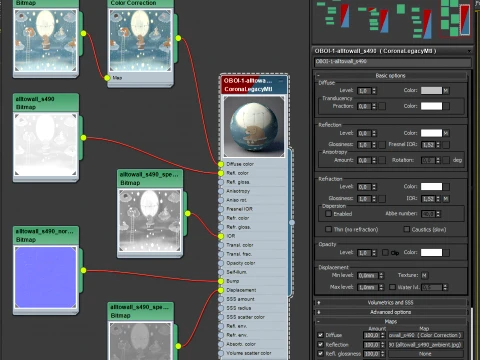Uncheck the Reflection map checkbox in Maps
The width and height of the screenshot is (480, 360).
[x=321, y=344]
